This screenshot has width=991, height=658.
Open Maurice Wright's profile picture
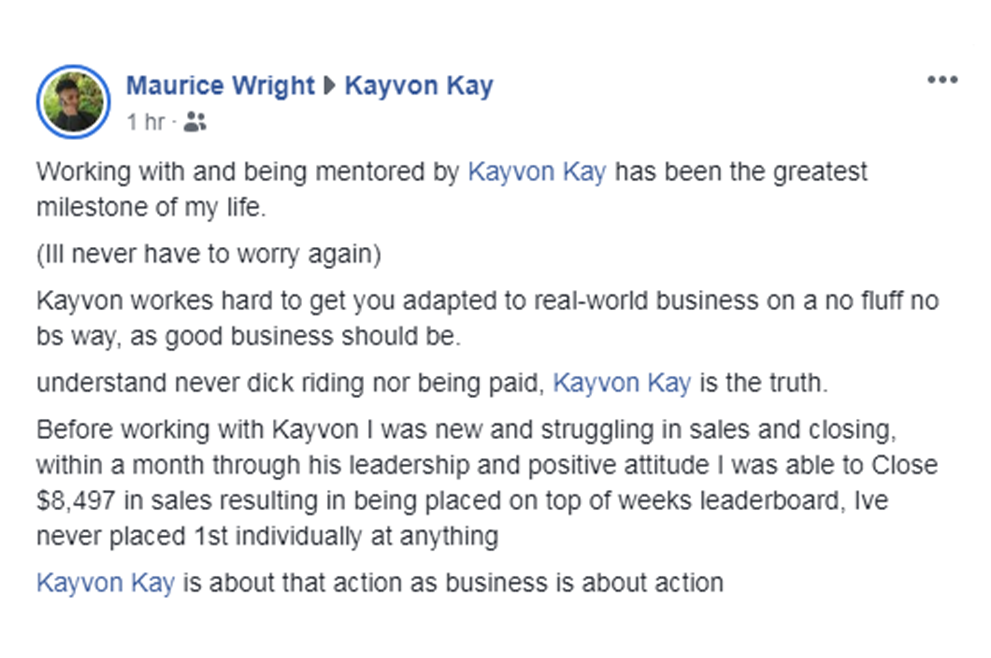point(72,101)
